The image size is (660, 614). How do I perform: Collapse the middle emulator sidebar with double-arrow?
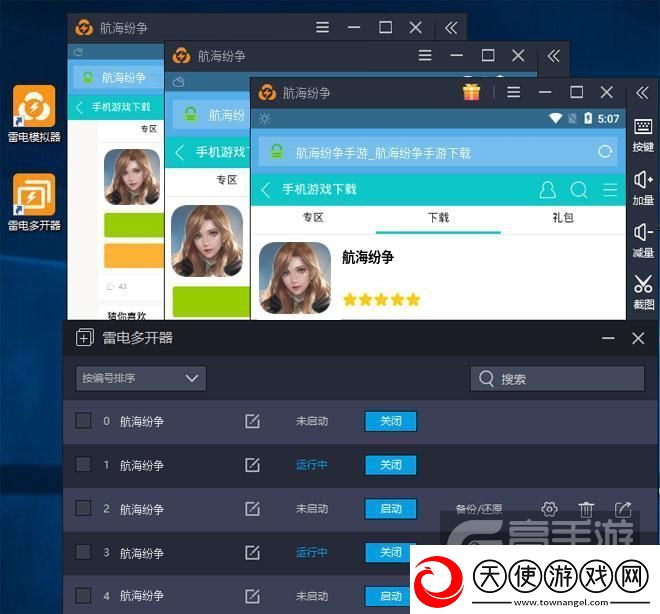pyautogui.click(x=553, y=55)
